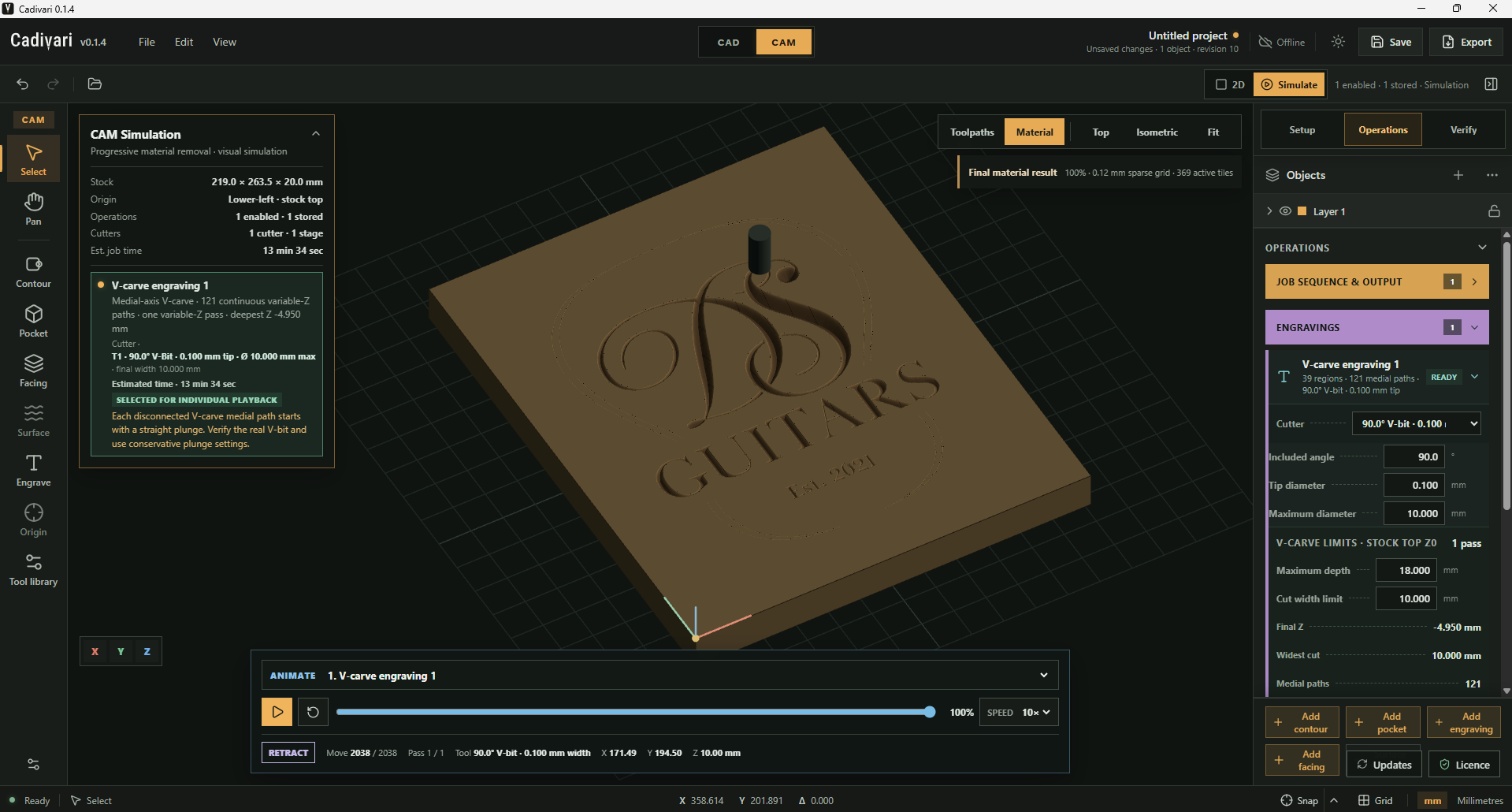This screenshot has width=1512, height=812.
Task: Choose the Origin tool
Action: [33, 520]
